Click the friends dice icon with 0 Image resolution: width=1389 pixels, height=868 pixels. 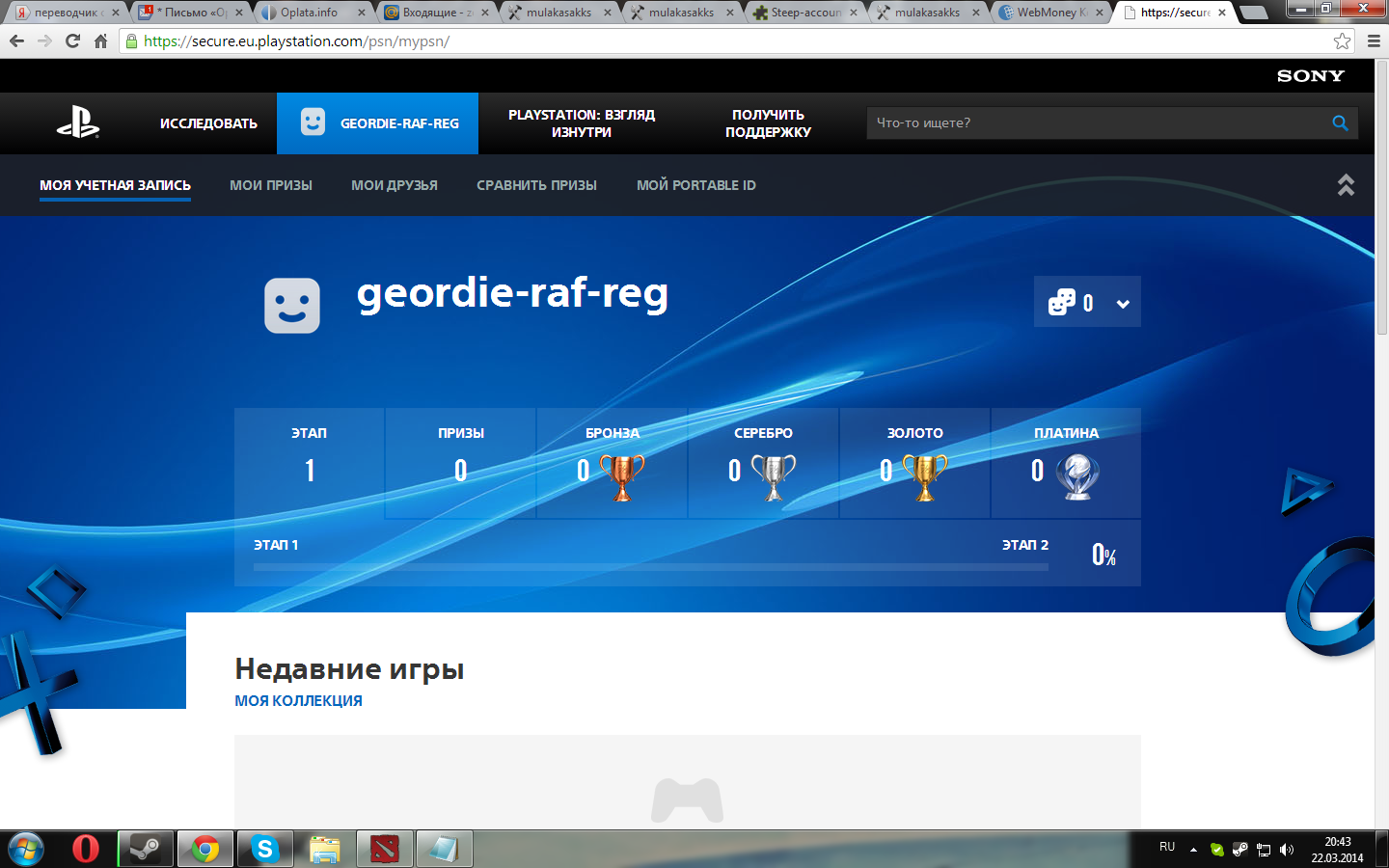tap(1062, 302)
